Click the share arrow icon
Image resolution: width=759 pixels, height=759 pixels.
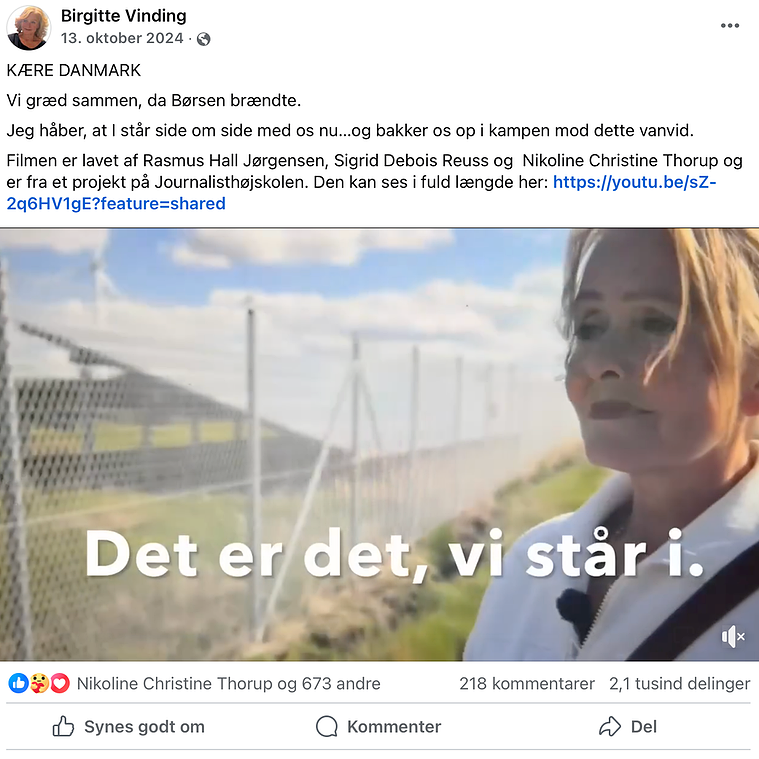coord(609,727)
